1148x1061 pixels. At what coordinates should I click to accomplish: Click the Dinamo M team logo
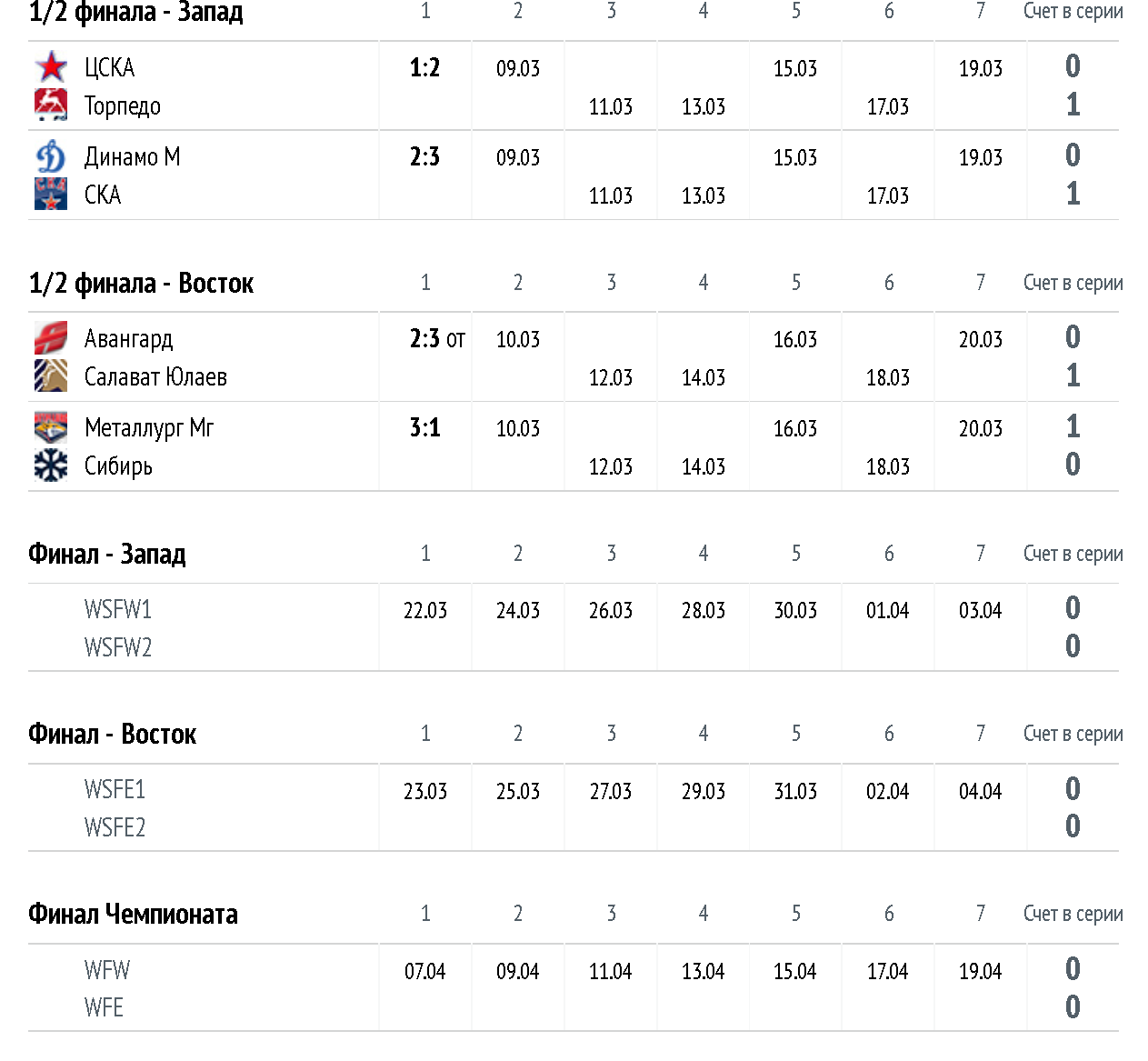tap(51, 156)
